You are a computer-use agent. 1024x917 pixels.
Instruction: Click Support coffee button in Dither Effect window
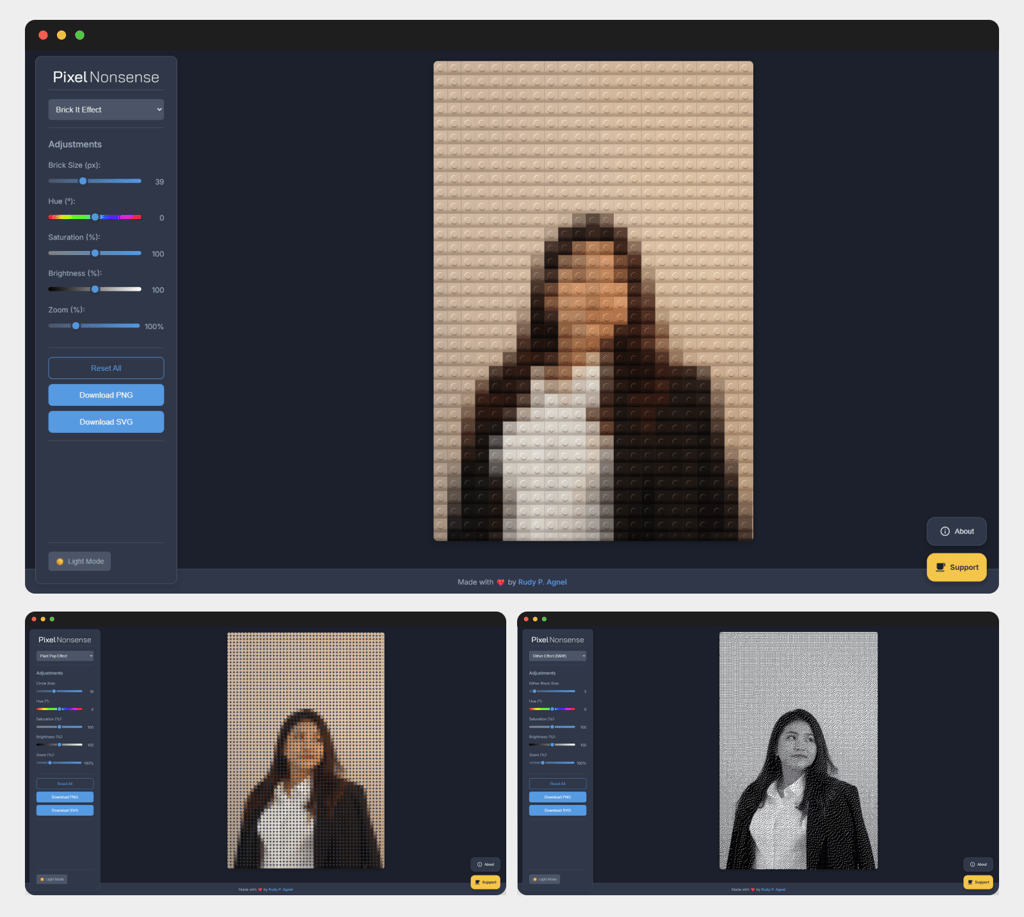tap(978, 882)
